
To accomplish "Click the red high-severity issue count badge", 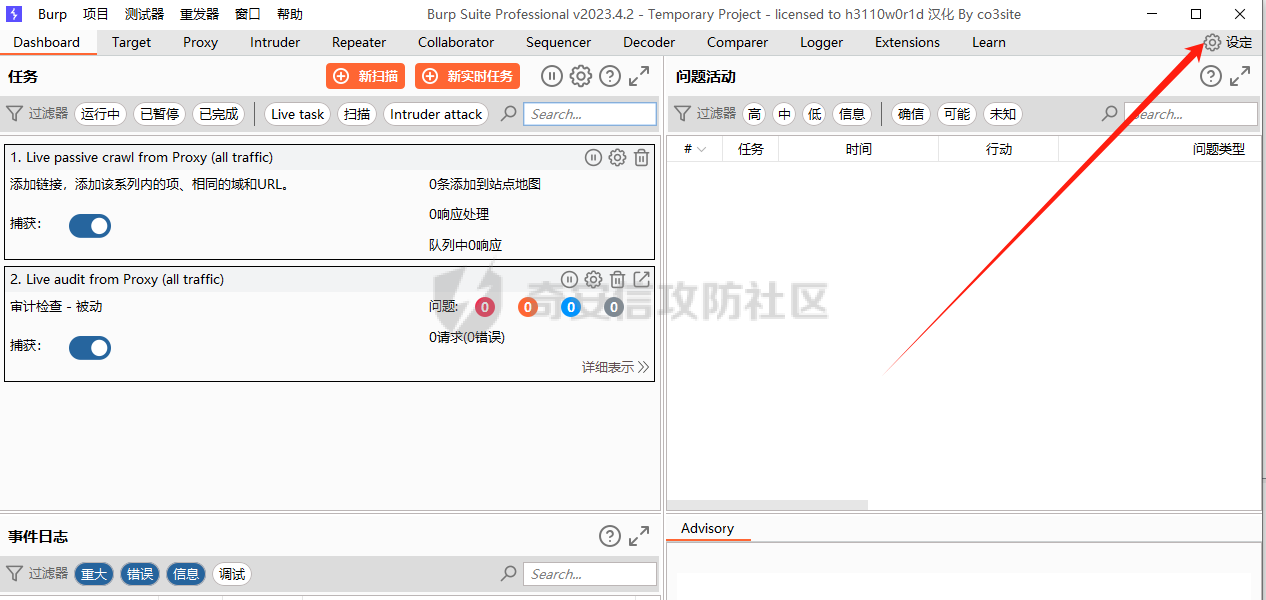I will click(485, 307).
